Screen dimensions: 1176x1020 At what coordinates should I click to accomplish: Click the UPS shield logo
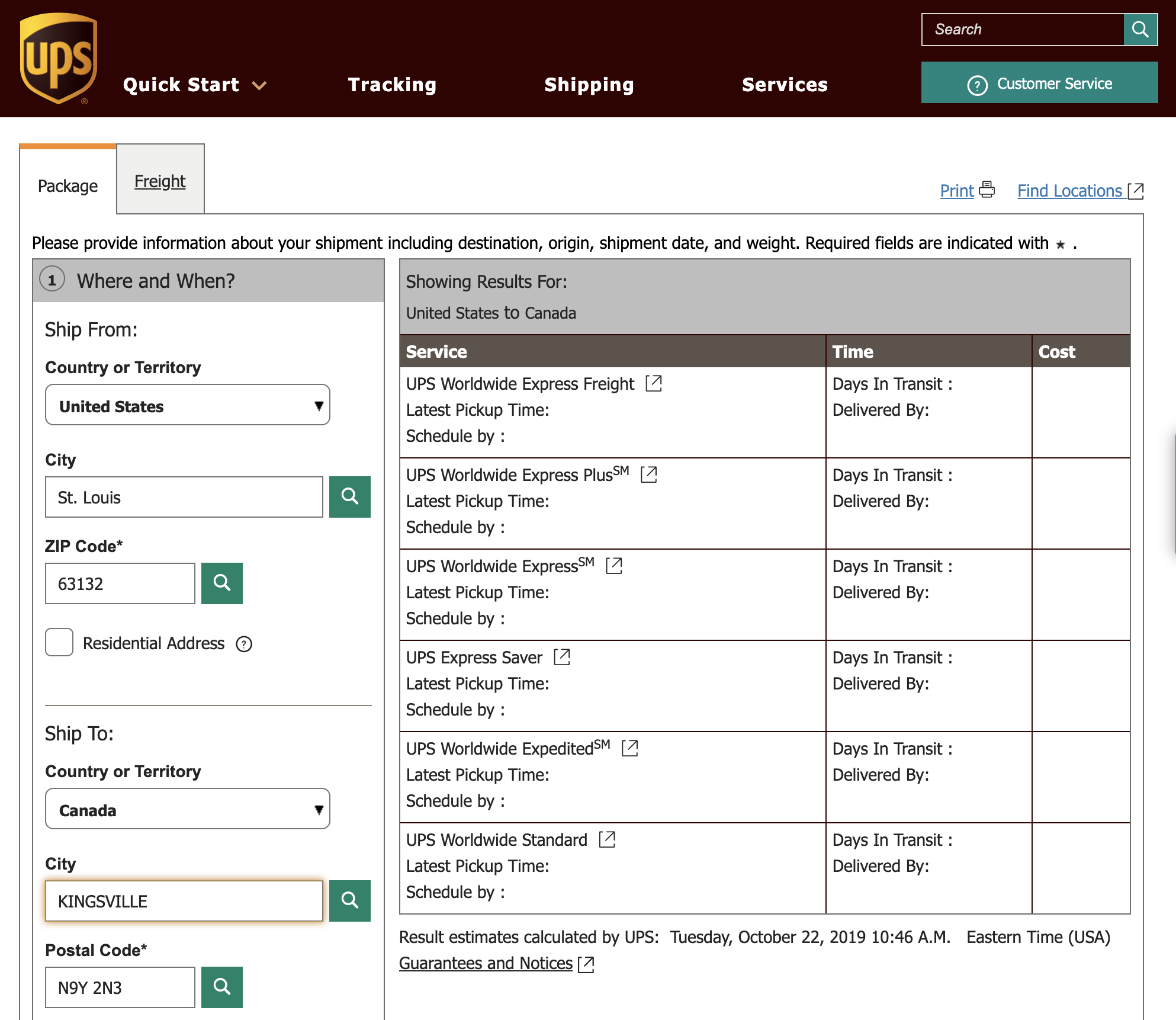click(58, 58)
